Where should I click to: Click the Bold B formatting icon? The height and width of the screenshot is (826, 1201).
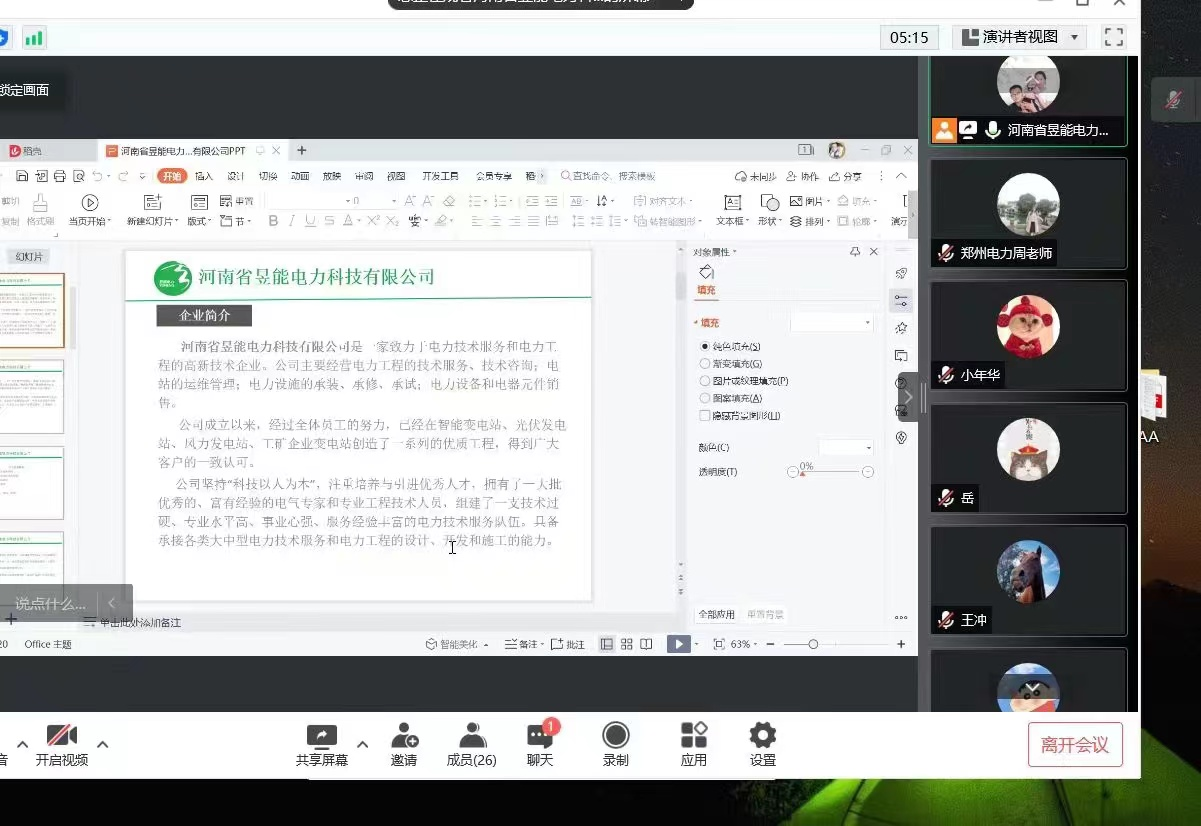click(275, 221)
